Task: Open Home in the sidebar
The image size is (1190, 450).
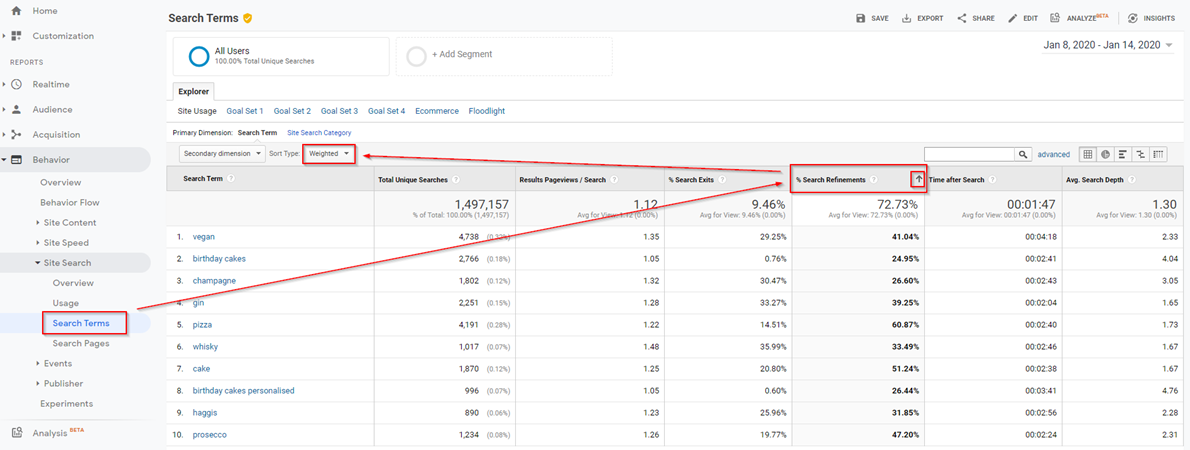Action: (x=44, y=11)
